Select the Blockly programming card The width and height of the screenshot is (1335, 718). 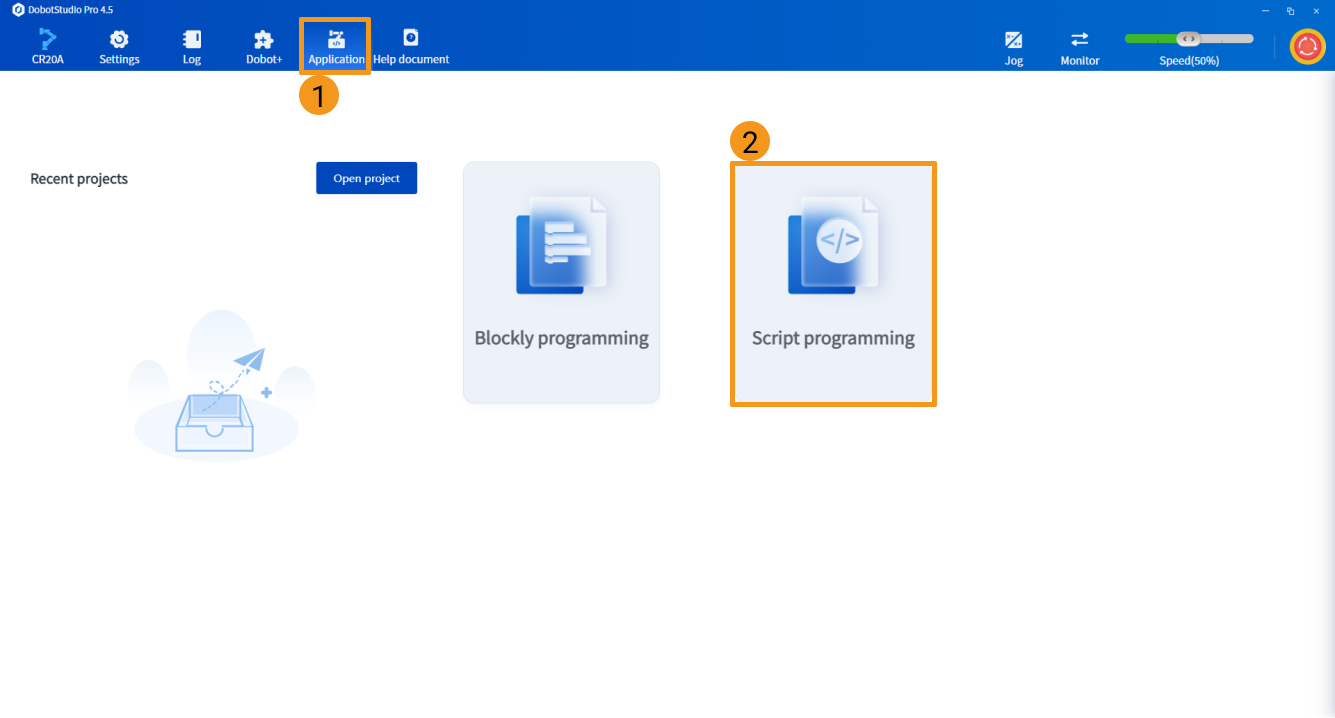click(x=561, y=282)
